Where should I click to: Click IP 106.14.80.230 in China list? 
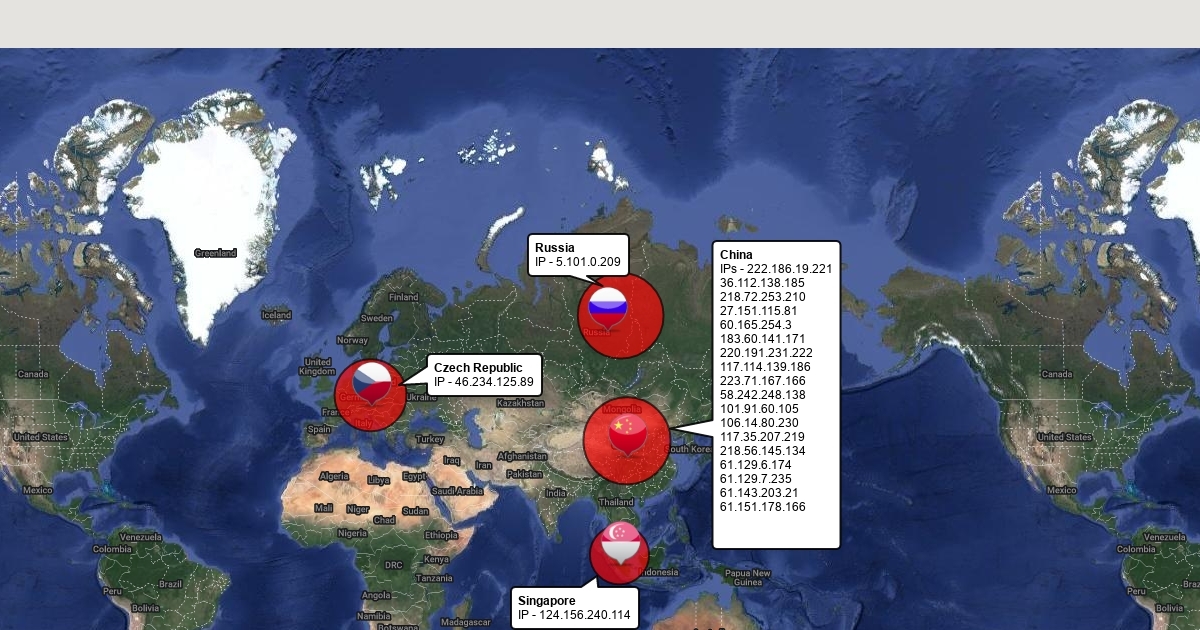click(759, 423)
